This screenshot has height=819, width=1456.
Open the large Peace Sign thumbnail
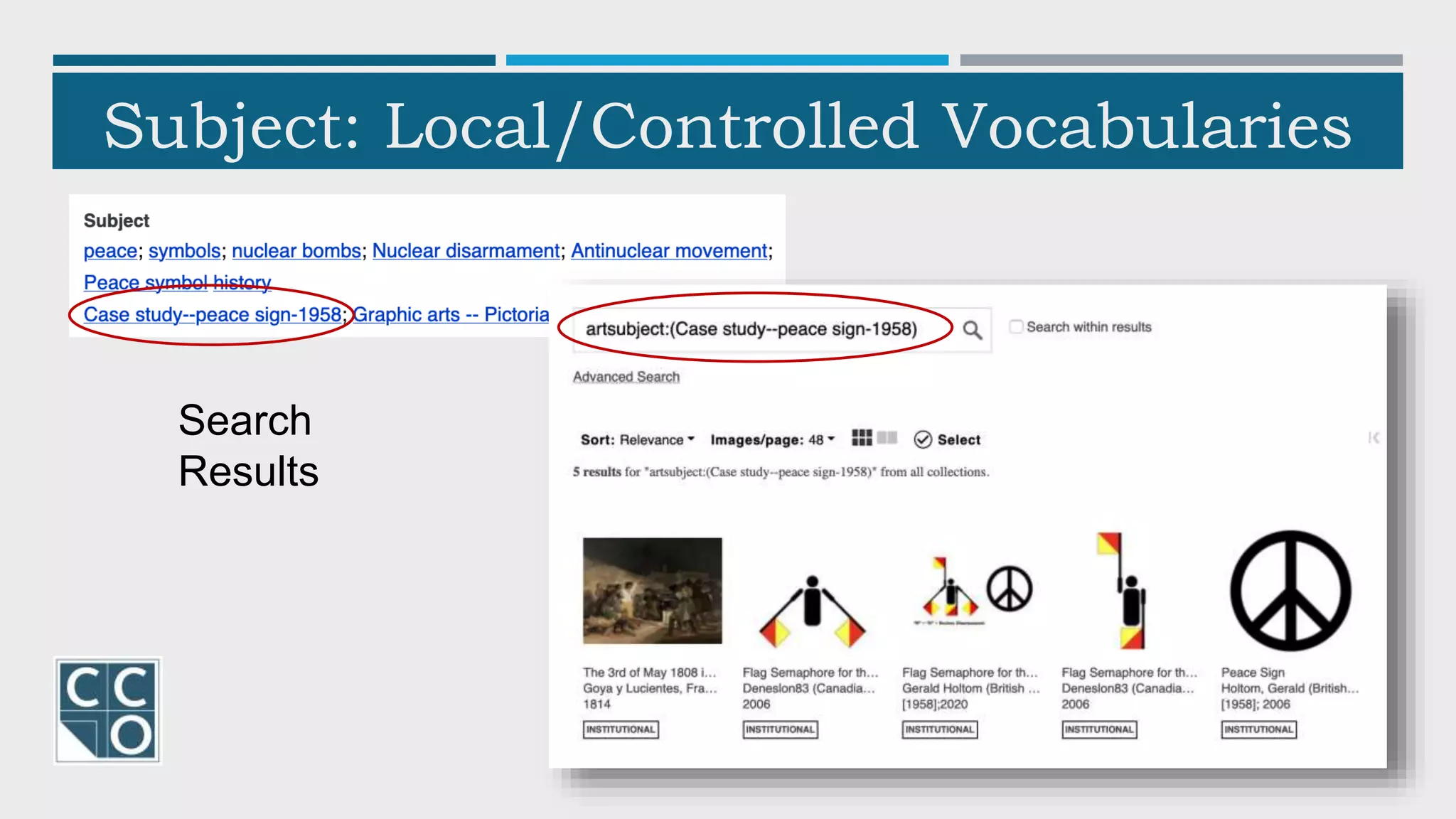[x=1290, y=591]
